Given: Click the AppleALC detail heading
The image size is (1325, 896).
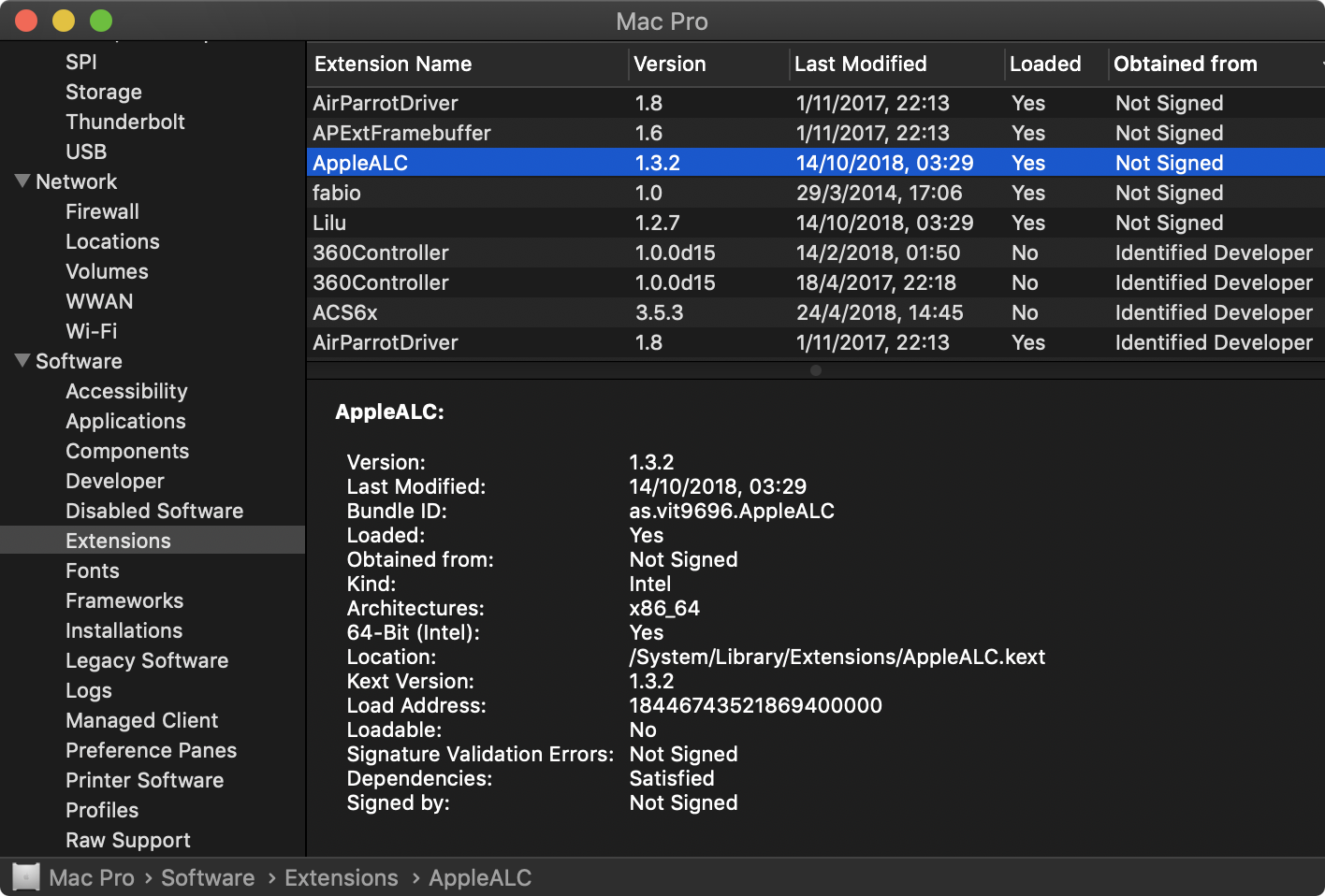Looking at the screenshot, I should (x=389, y=412).
